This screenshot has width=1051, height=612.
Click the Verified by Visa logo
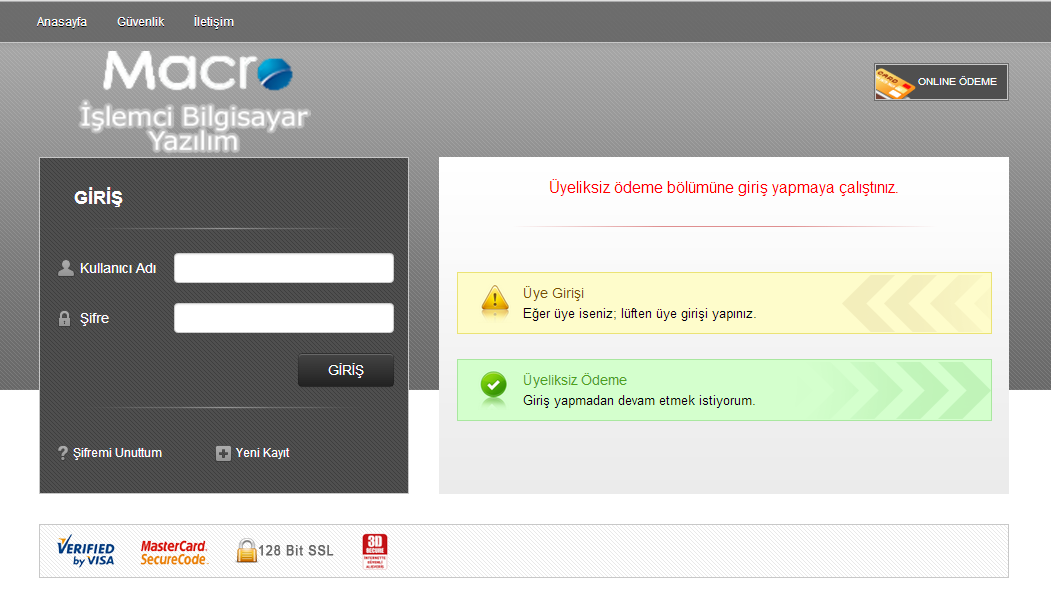point(86,551)
